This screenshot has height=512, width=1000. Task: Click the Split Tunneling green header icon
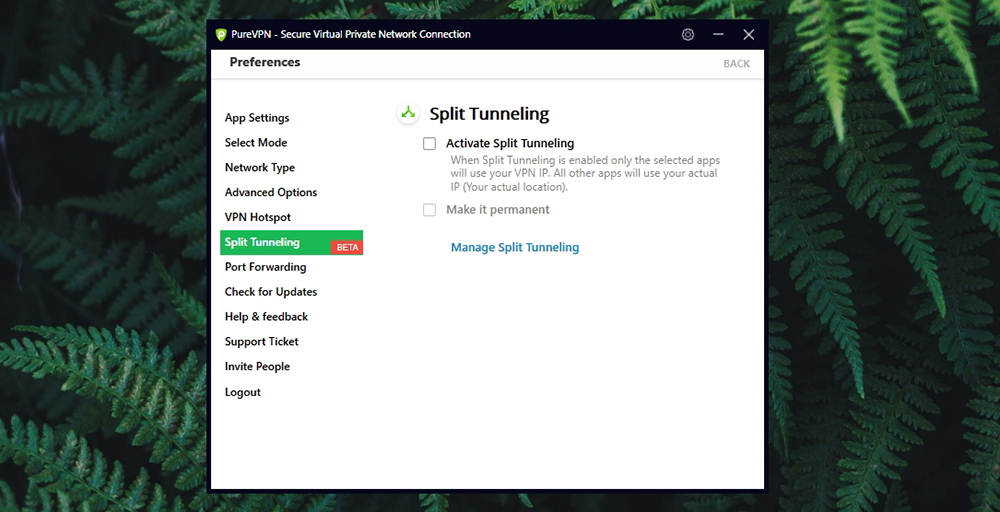click(x=408, y=113)
